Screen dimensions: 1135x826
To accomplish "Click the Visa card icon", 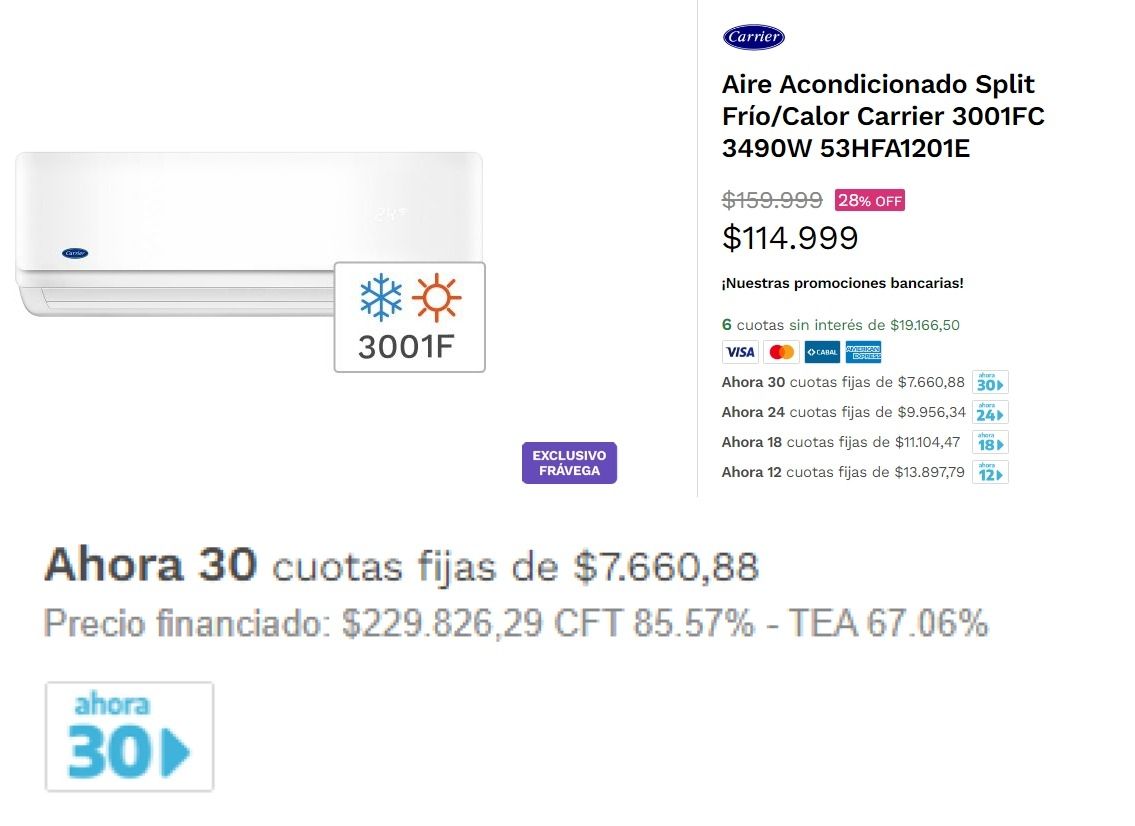I will coord(740,352).
